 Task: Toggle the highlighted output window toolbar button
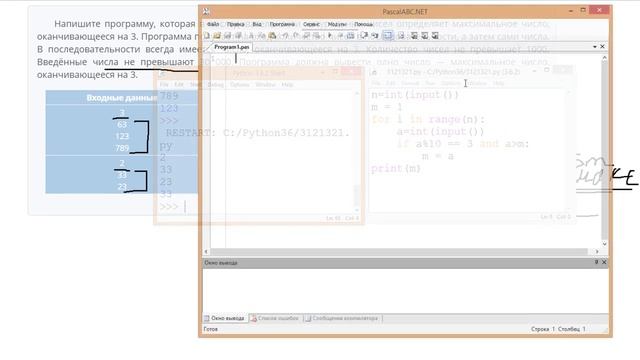pyautogui.click(x=388, y=36)
